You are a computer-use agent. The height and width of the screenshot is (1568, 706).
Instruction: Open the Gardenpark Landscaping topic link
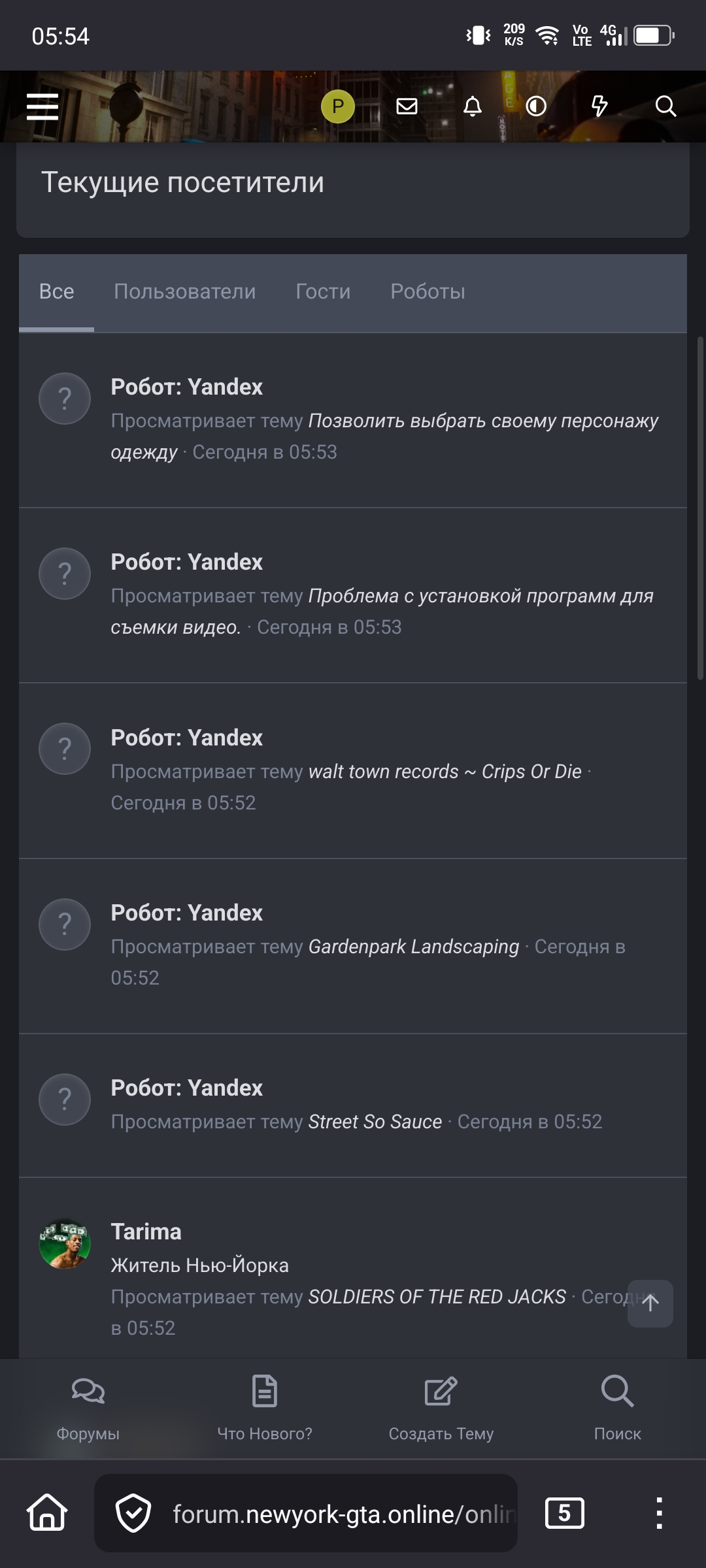413,947
